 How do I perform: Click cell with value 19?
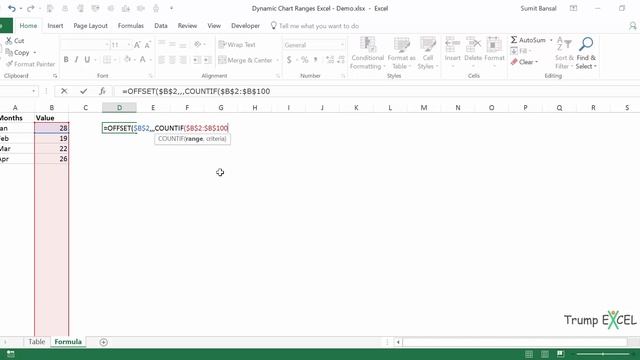51,138
